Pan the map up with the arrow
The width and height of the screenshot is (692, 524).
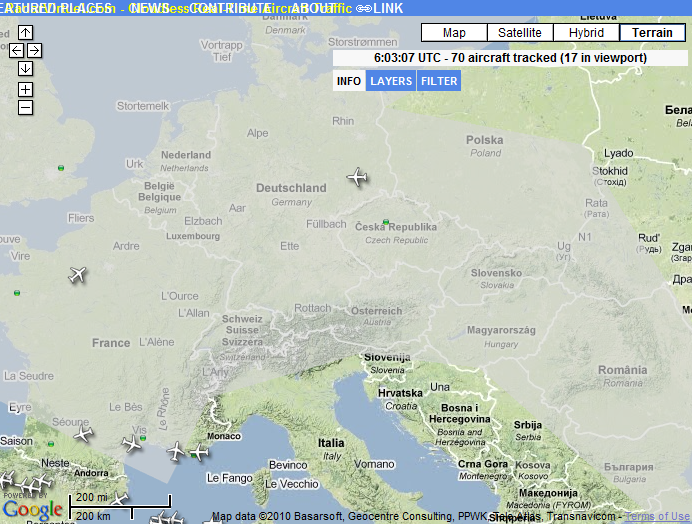tap(25, 32)
